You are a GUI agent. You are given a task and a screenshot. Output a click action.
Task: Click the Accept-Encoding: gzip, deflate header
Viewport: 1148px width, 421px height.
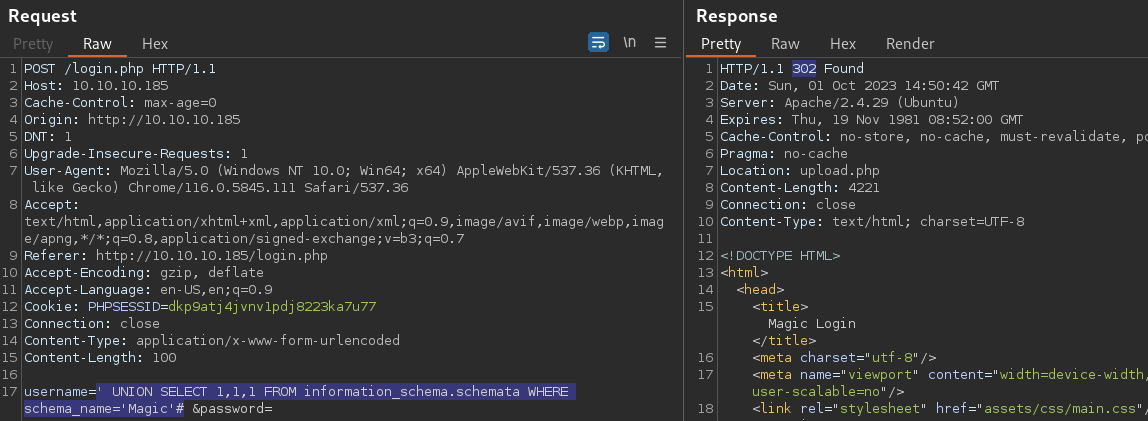[144, 273]
